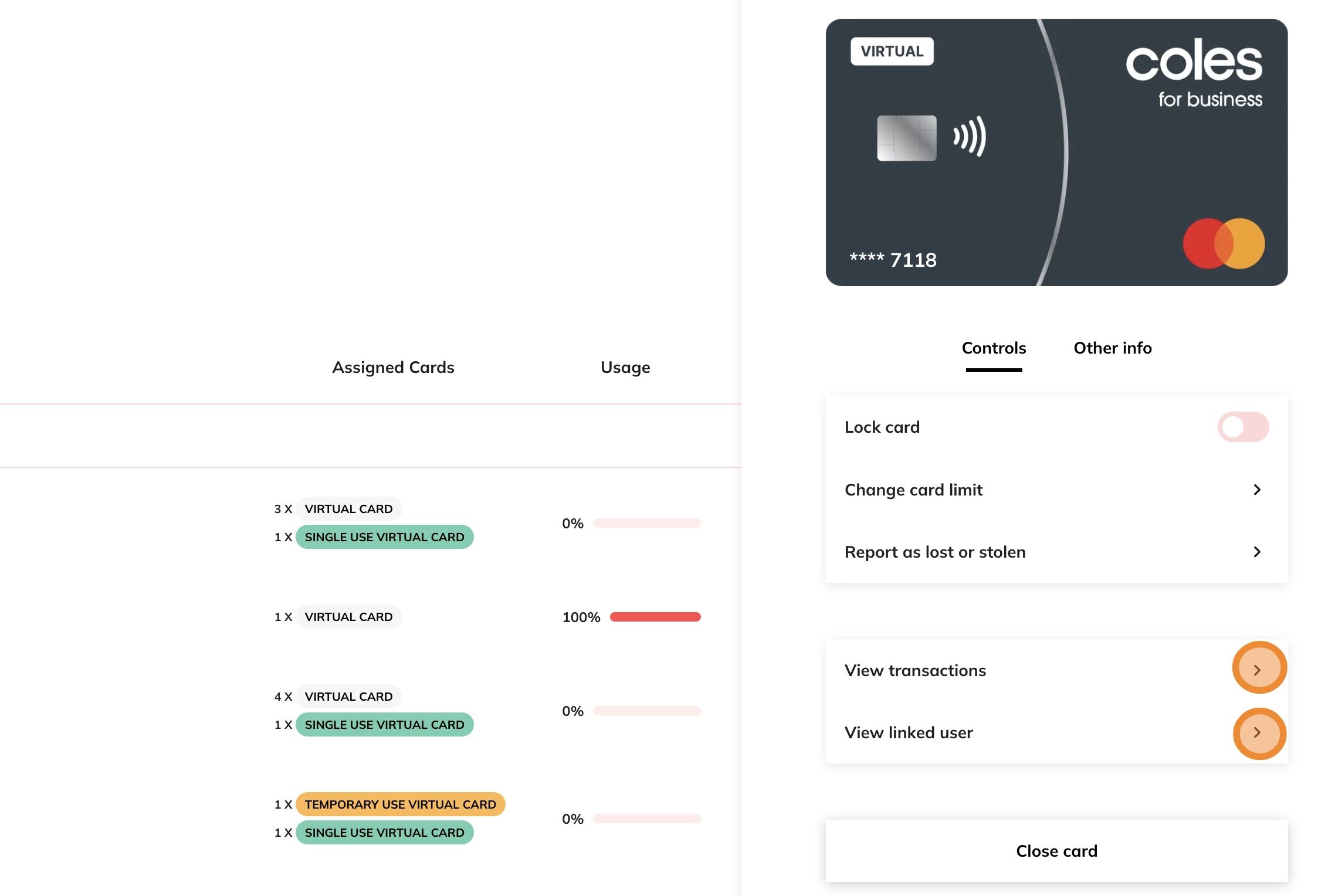The image size is (1335, 896).
Task: Click the Mastercard logo on the card
Action: coord(1223,243)
